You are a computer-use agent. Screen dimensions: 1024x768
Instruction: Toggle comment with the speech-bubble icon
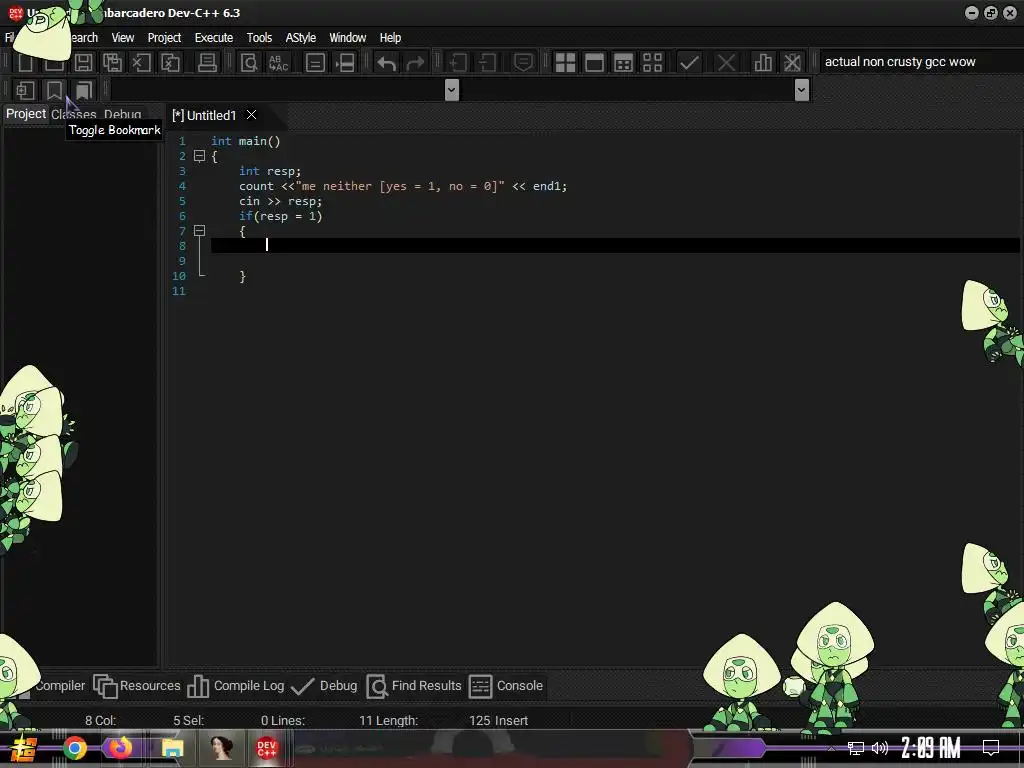(x=522, y=63)
